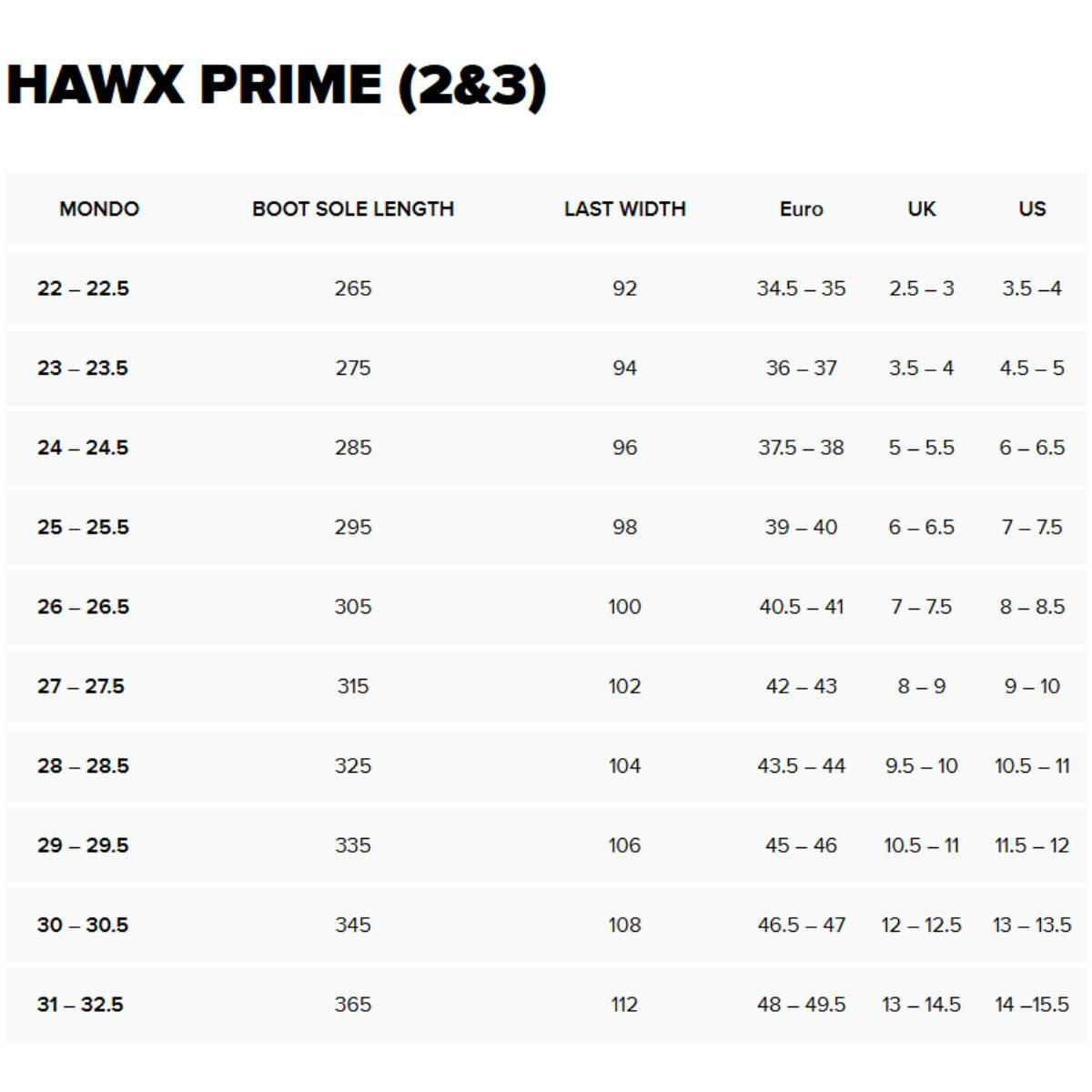Click the Euro column header

click(x=801, y=208)
